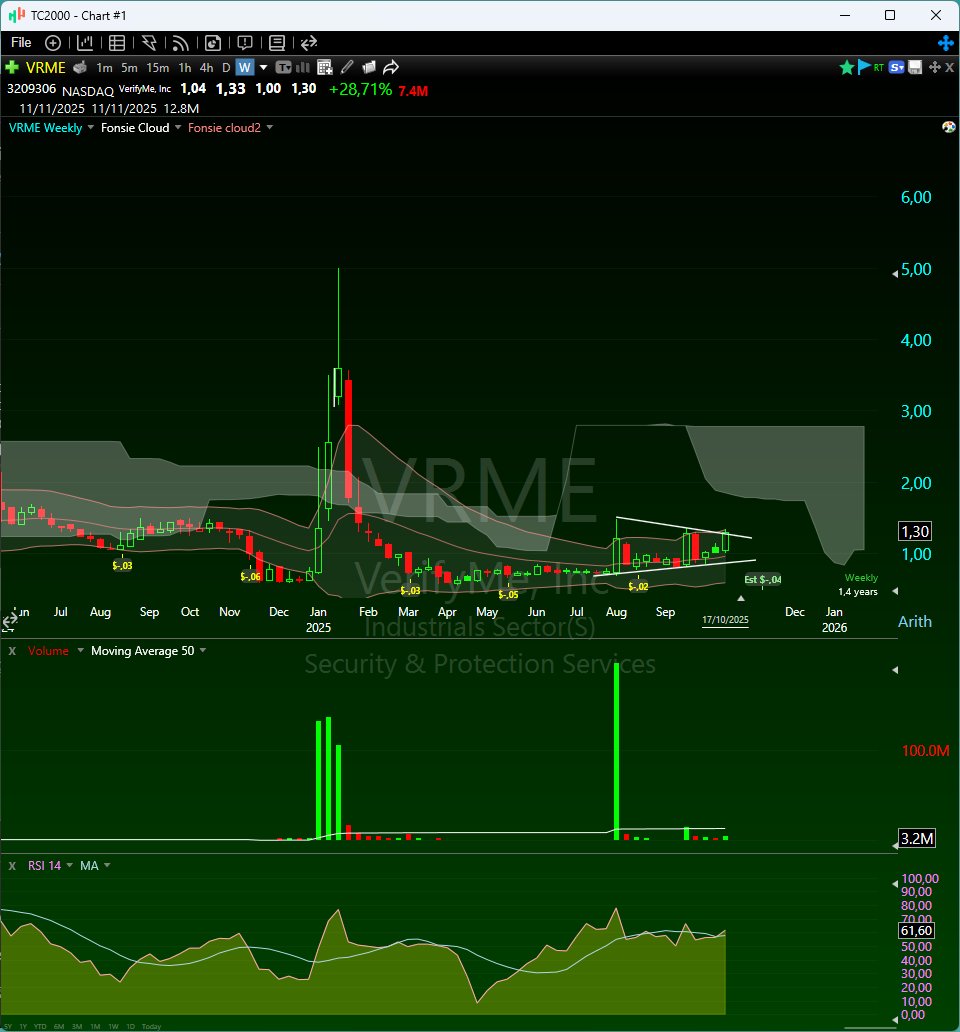The height and width of the screenshot is (1032, 960).
Task: Select the pencil drawing tool
Action: click(x=347, y=66)
